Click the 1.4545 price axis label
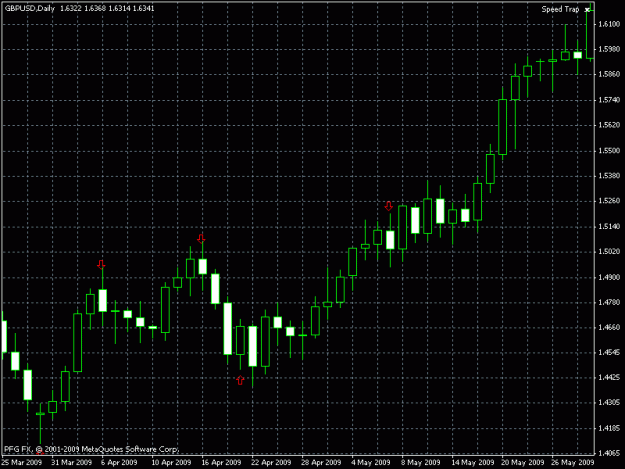 tap(609, 353)
